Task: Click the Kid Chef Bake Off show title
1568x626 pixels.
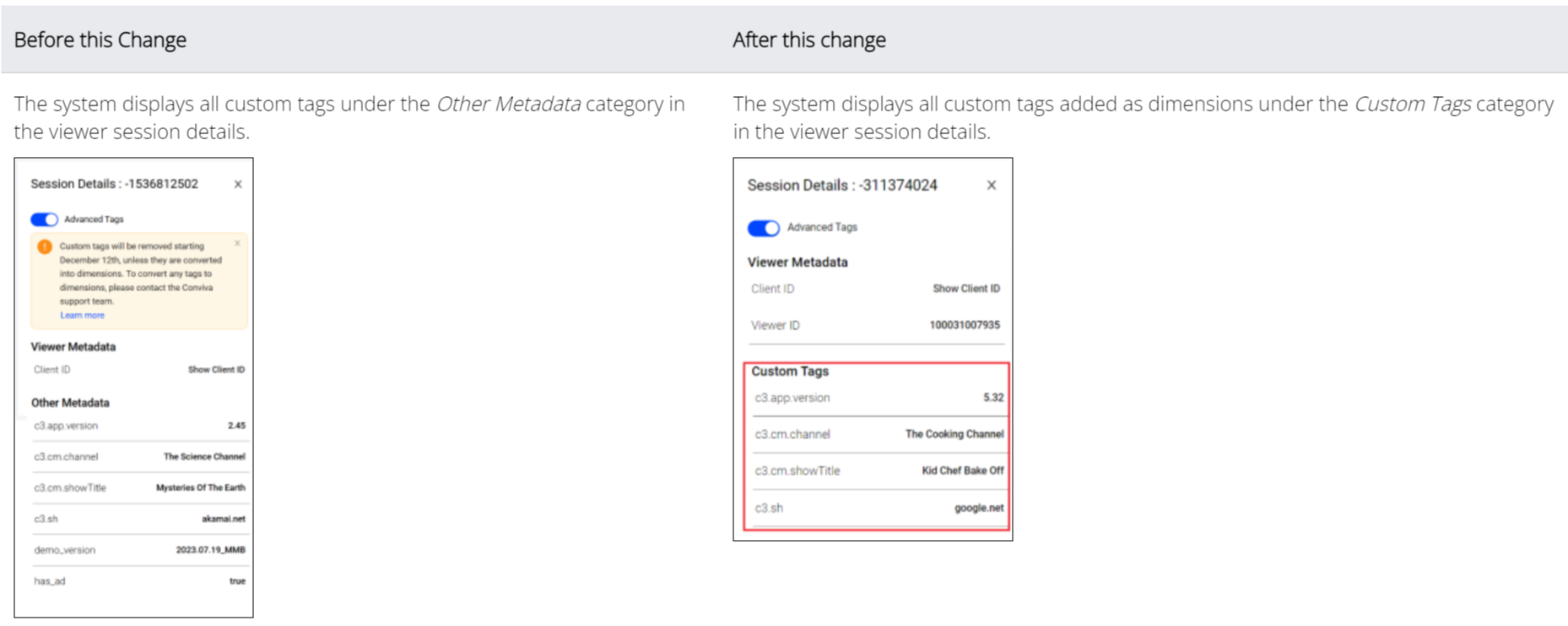Action: click(x=962, y=471)
